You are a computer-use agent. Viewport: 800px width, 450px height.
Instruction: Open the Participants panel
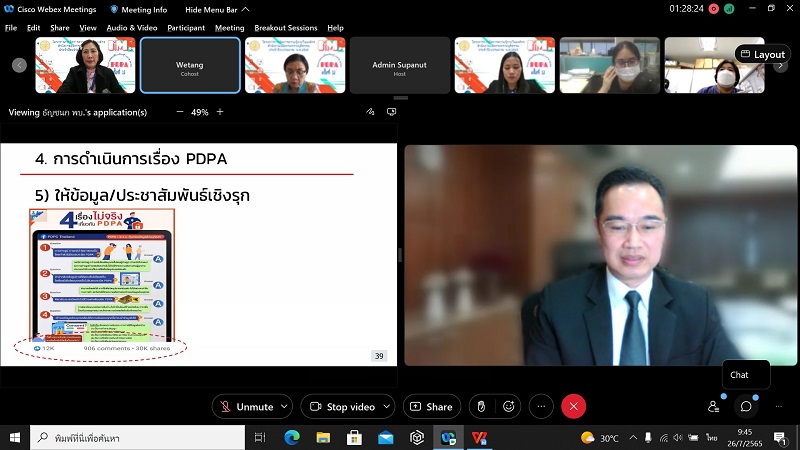point(714,407)
